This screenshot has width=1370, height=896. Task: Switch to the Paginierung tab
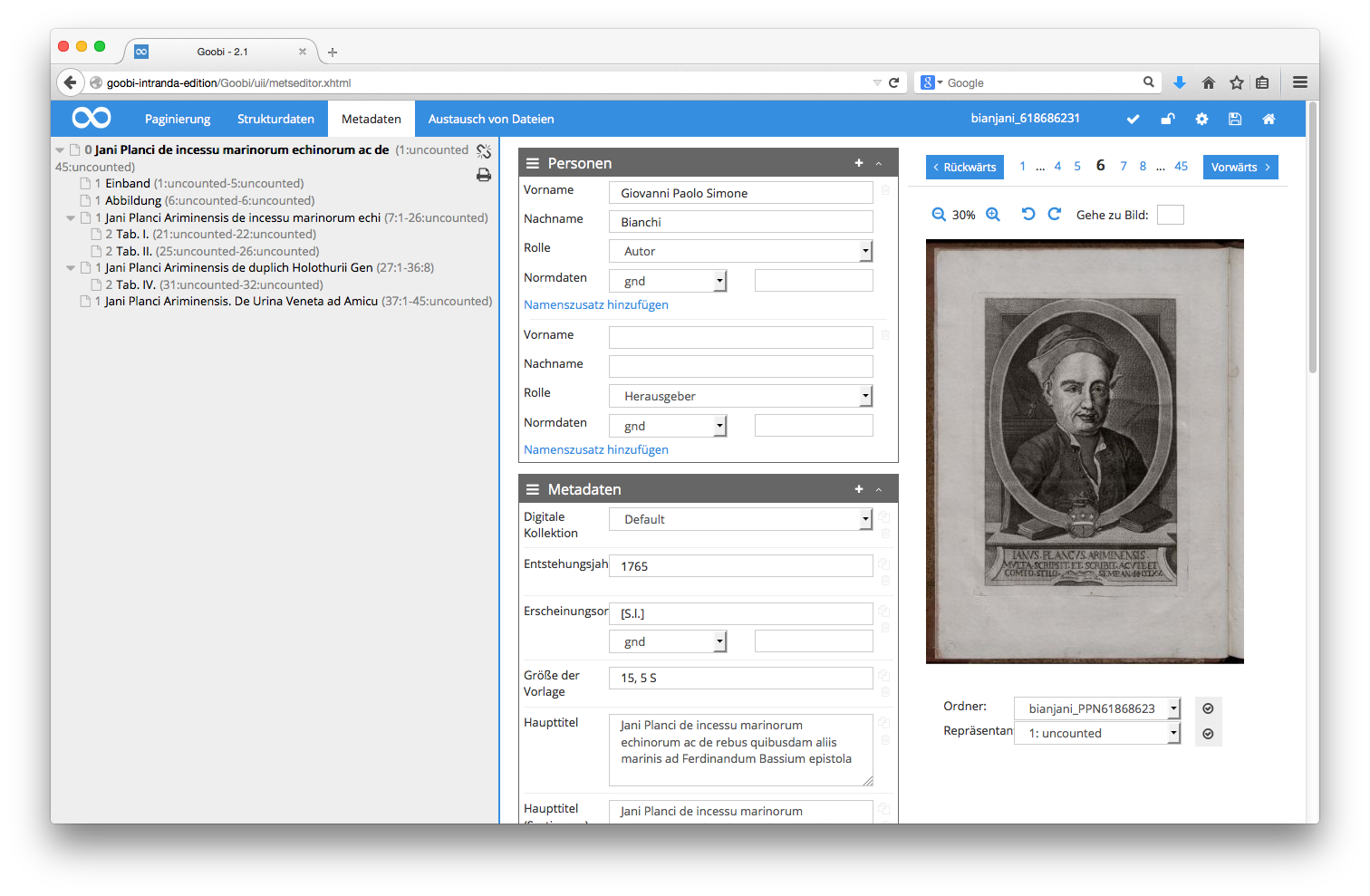click(x=178, y=119)
